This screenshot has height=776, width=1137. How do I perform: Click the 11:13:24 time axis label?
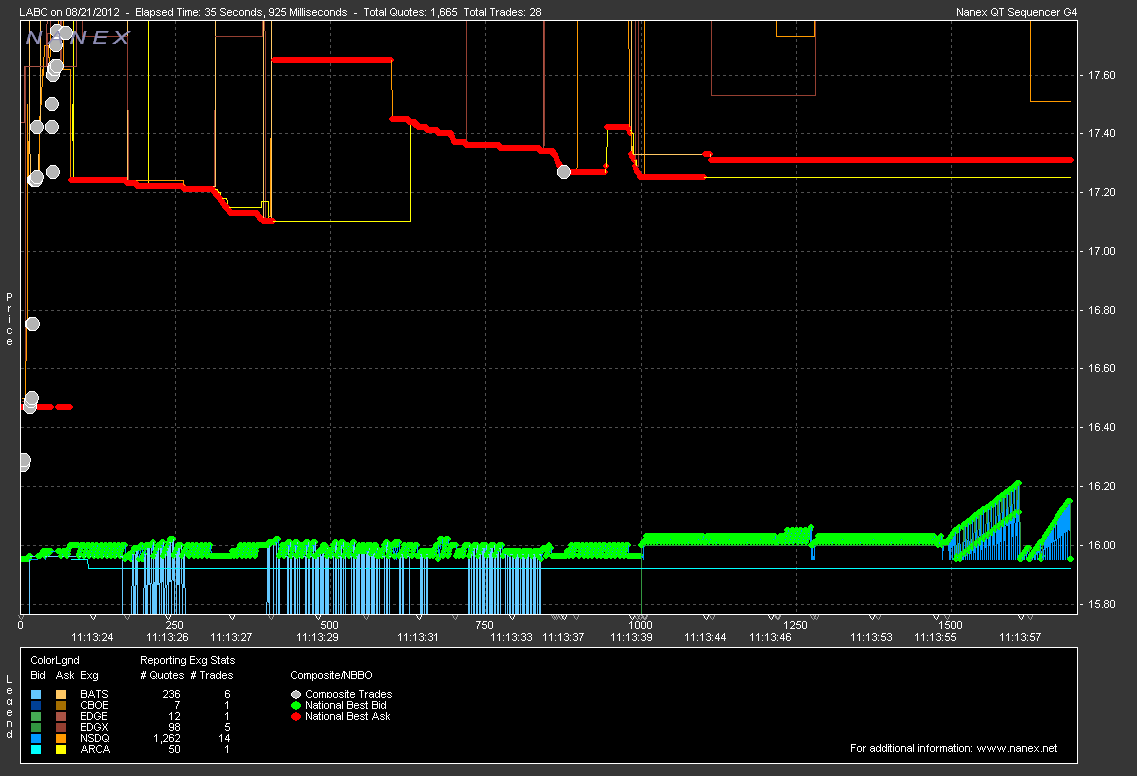pos(92,637)
